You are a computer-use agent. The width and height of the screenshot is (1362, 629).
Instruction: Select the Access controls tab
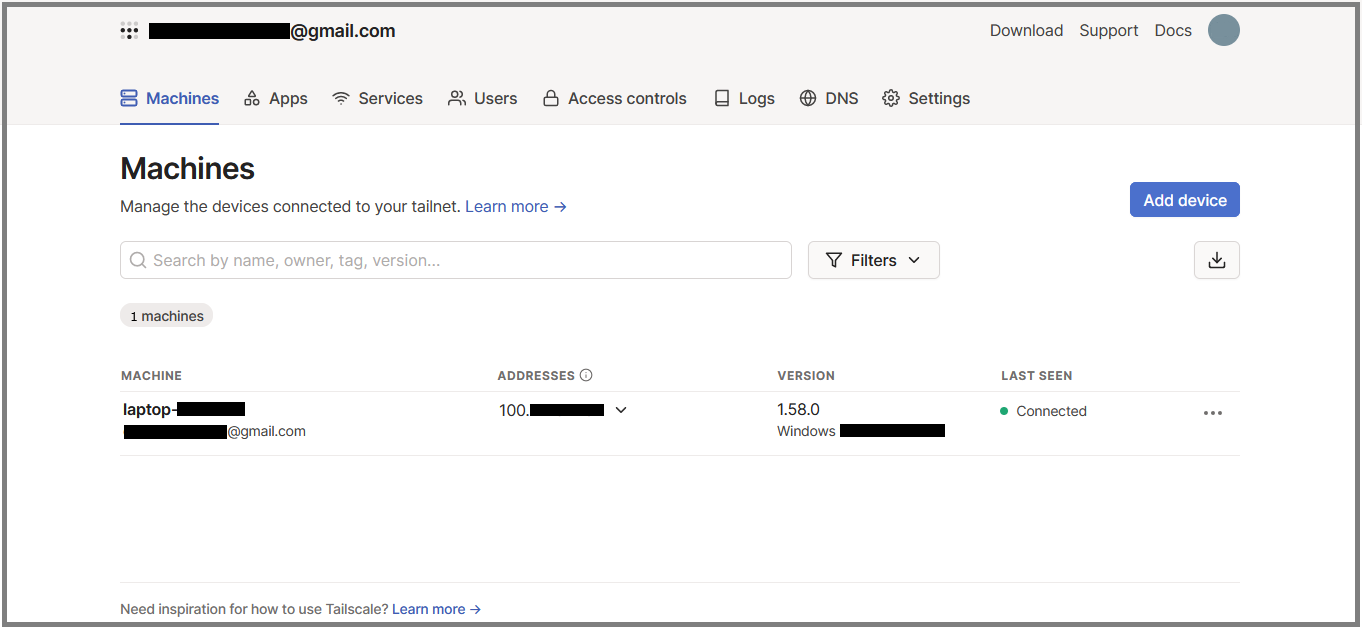[x=614, y=98]
